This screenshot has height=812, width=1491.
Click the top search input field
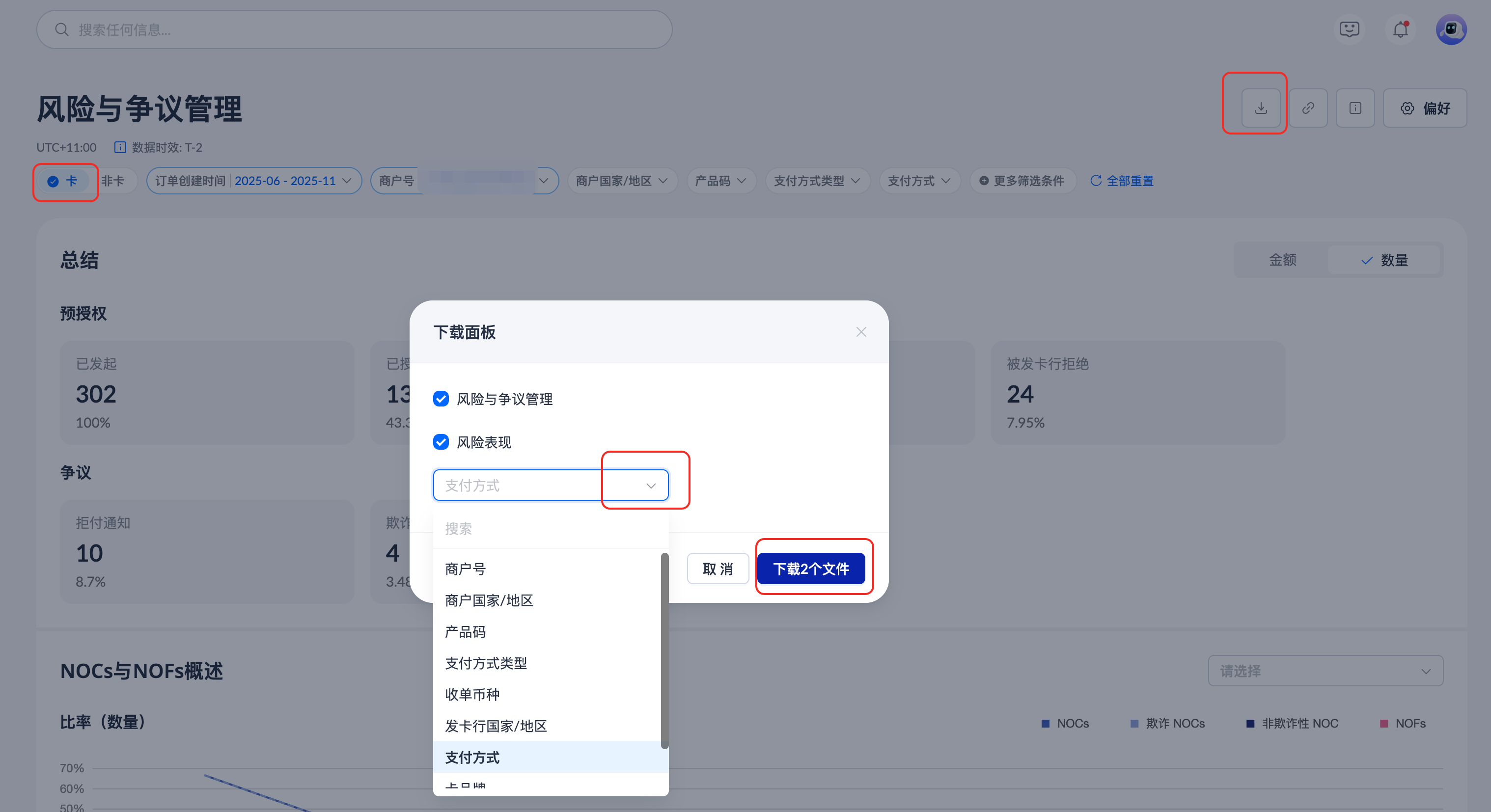coord(354,29)
